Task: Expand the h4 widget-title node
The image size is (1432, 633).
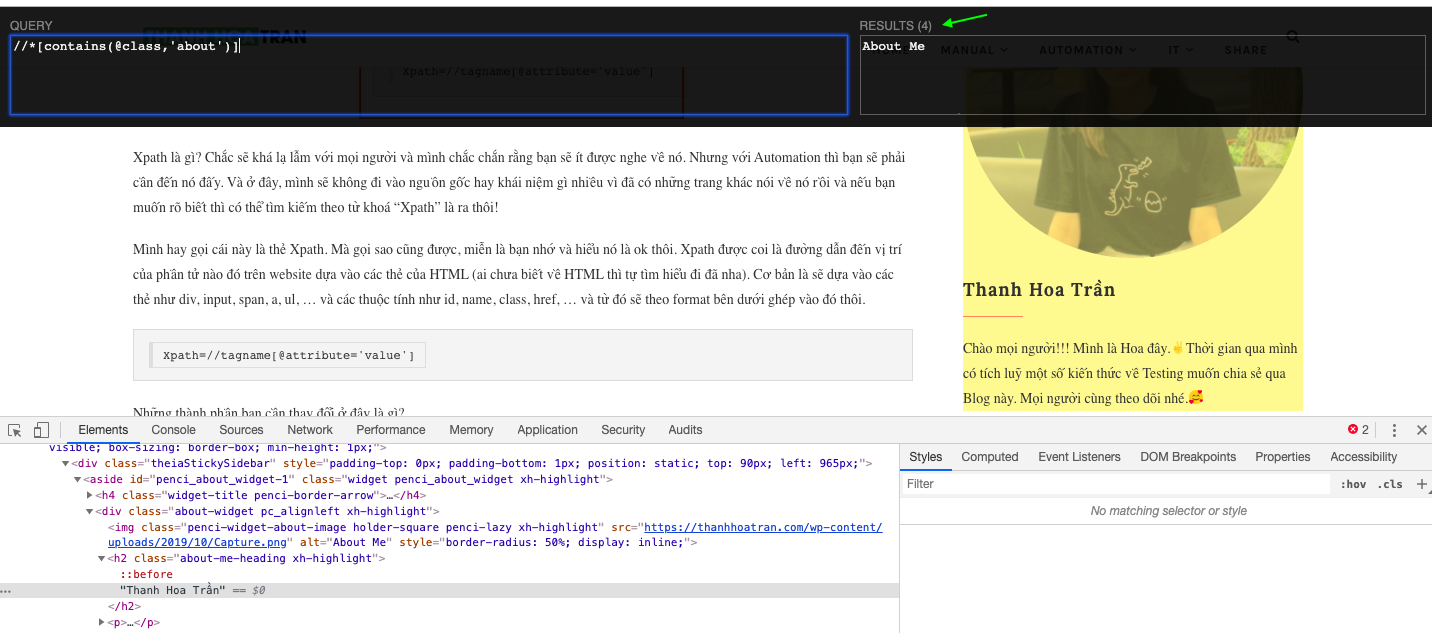Action: pos(90,495)
